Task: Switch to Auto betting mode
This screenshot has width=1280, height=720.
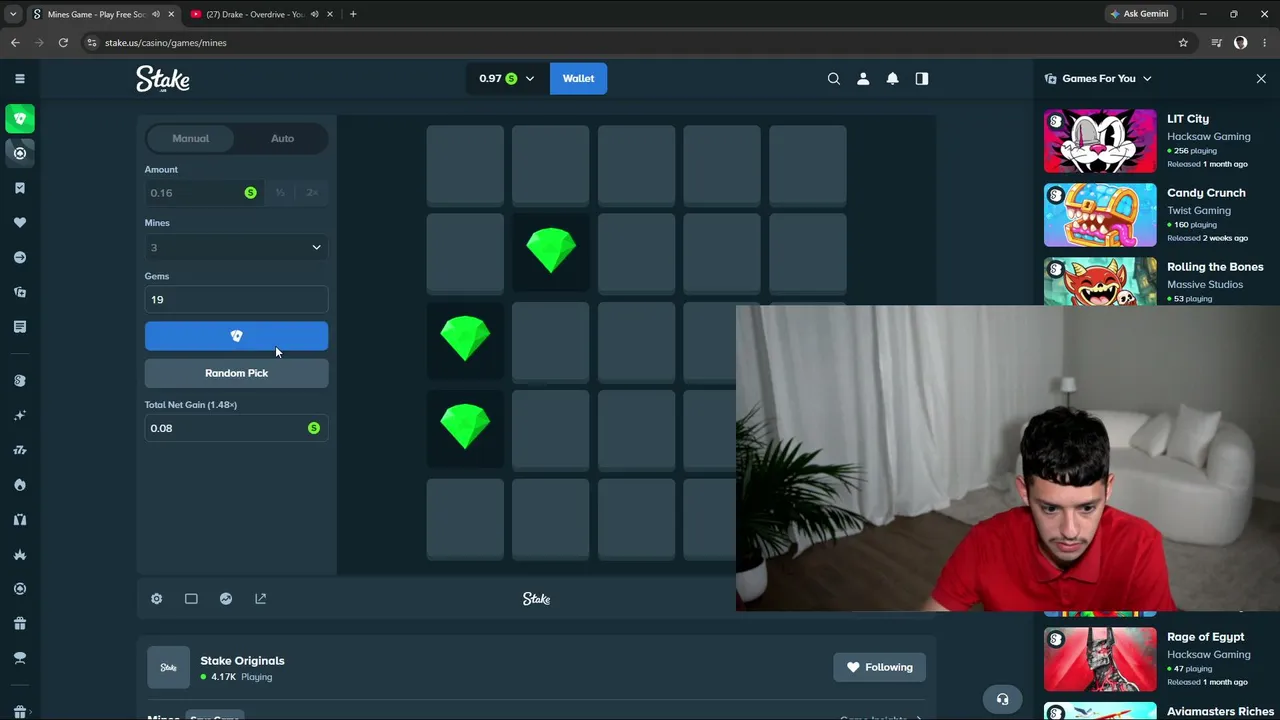Action: (282, 138)
